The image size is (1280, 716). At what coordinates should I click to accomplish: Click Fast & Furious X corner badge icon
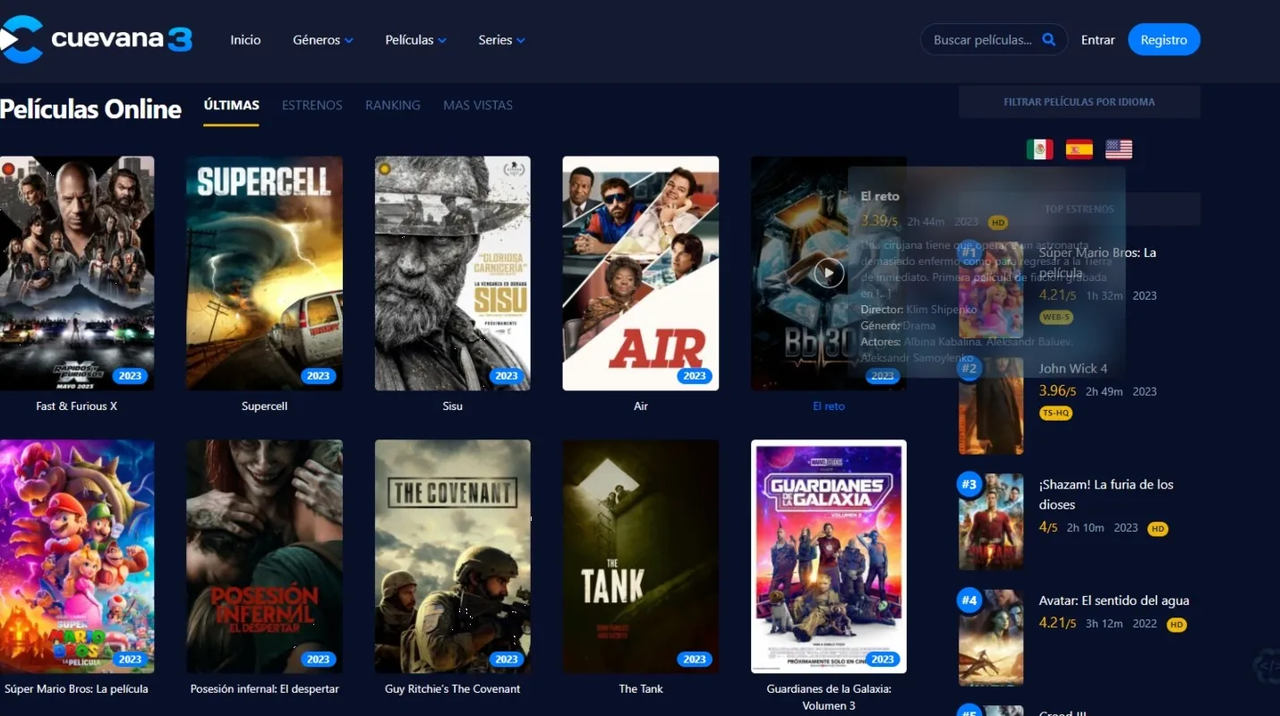(8, 168)
